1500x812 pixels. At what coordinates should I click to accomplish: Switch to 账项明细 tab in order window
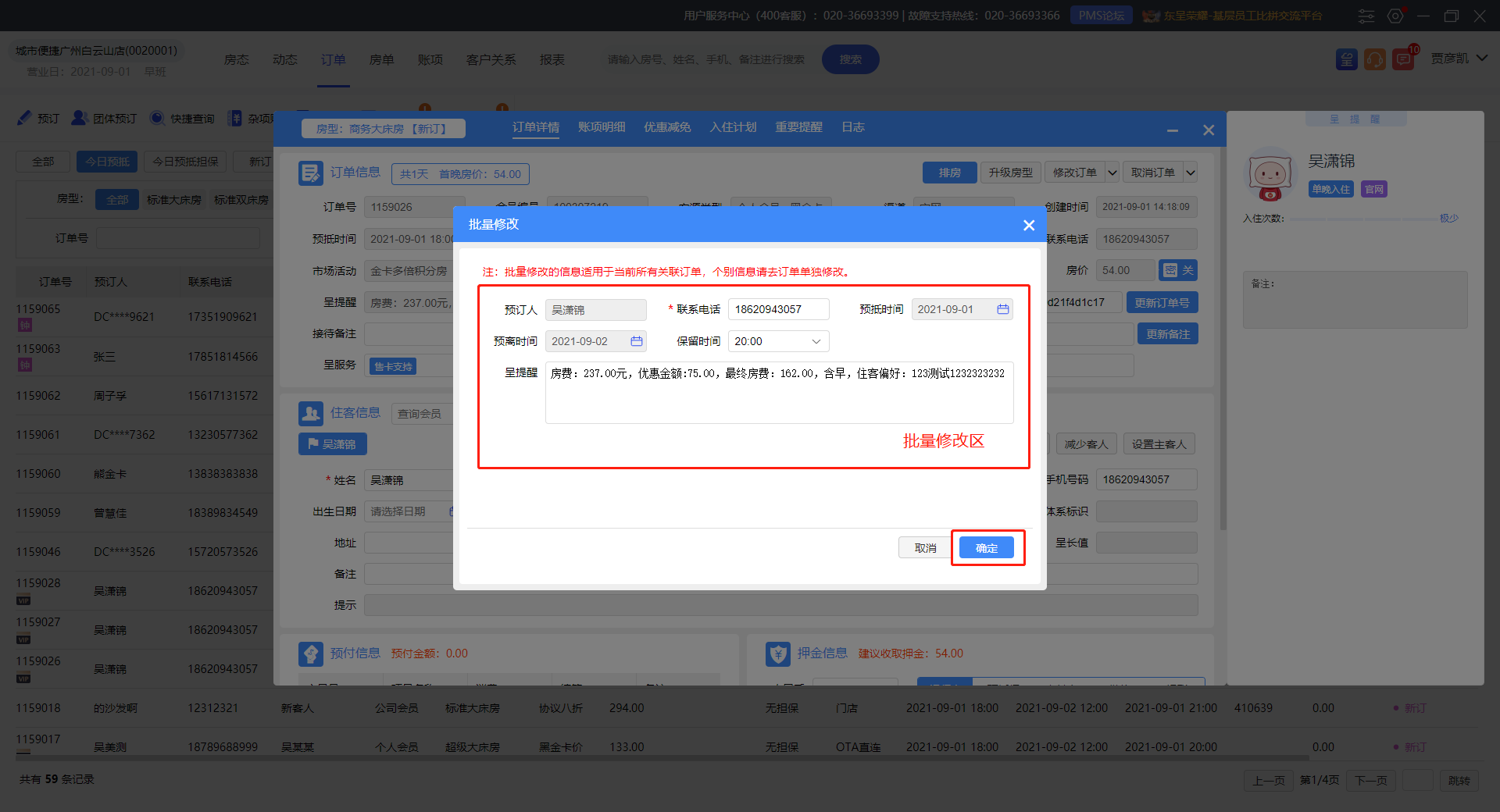tap(602, 127)
